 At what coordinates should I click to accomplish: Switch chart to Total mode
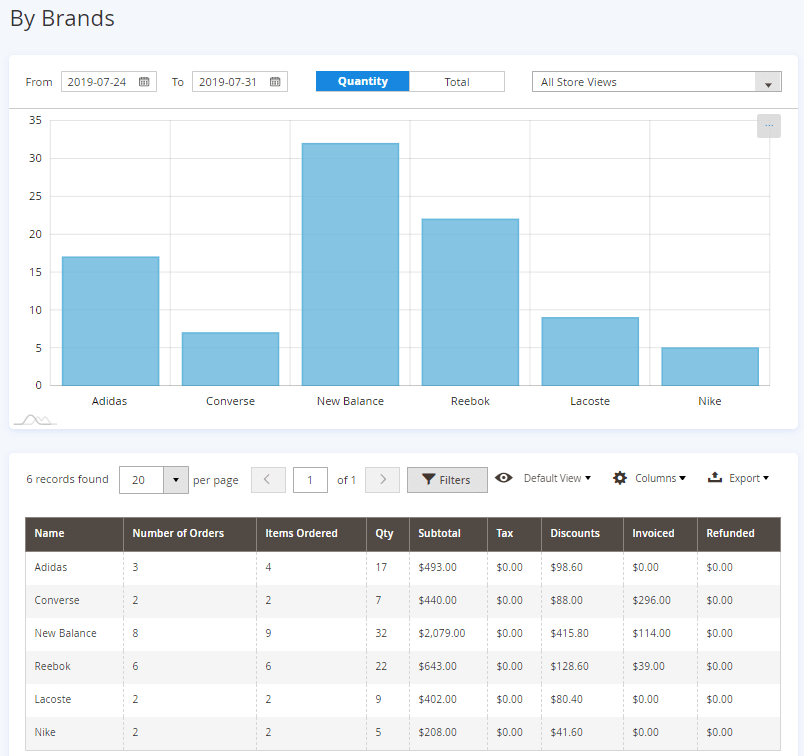[x=457, y=82]
